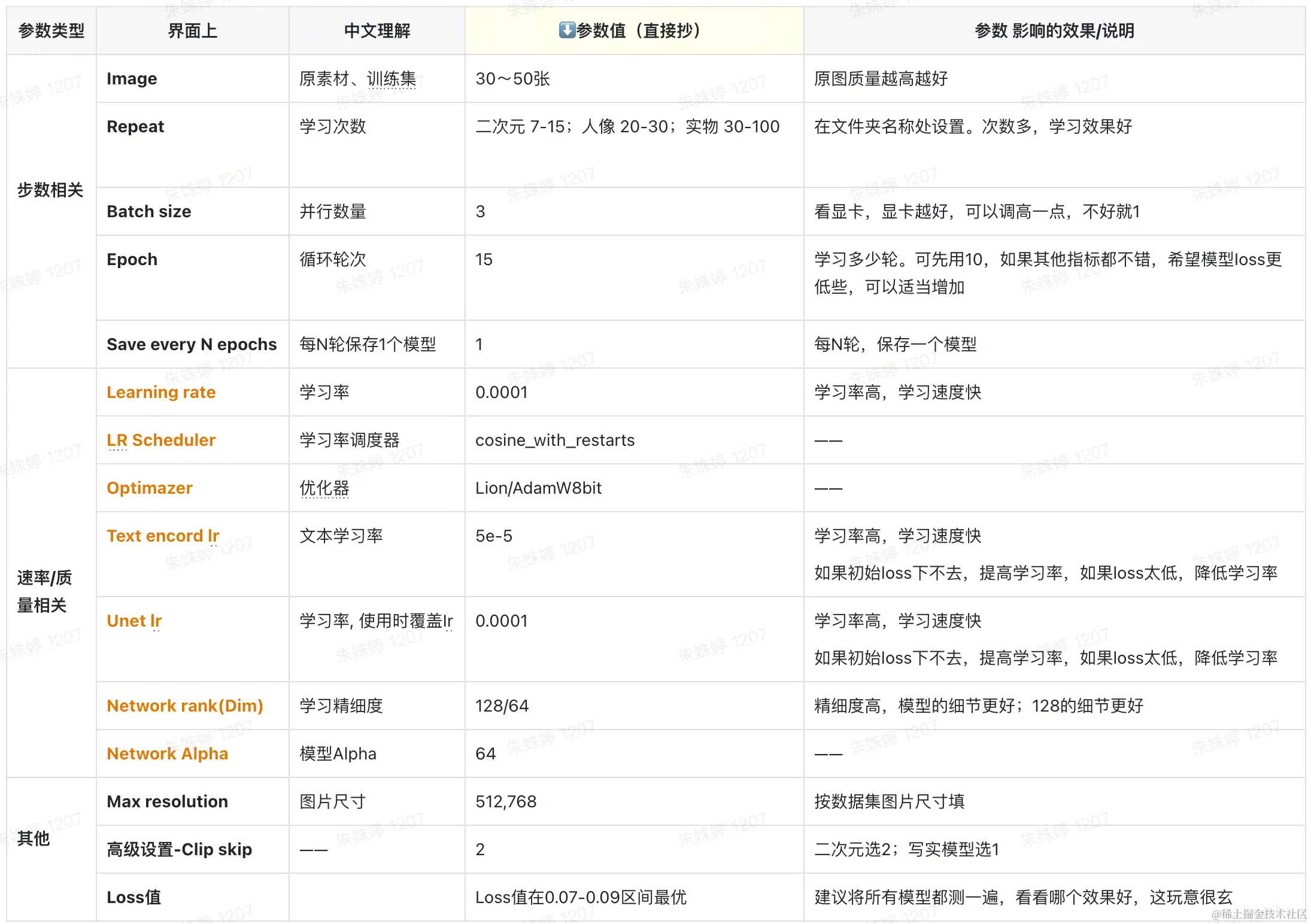The height and width of the screenshot is (924, 1311).
Task: Click the 模型Alpha cell
Action: click(377, 753)
